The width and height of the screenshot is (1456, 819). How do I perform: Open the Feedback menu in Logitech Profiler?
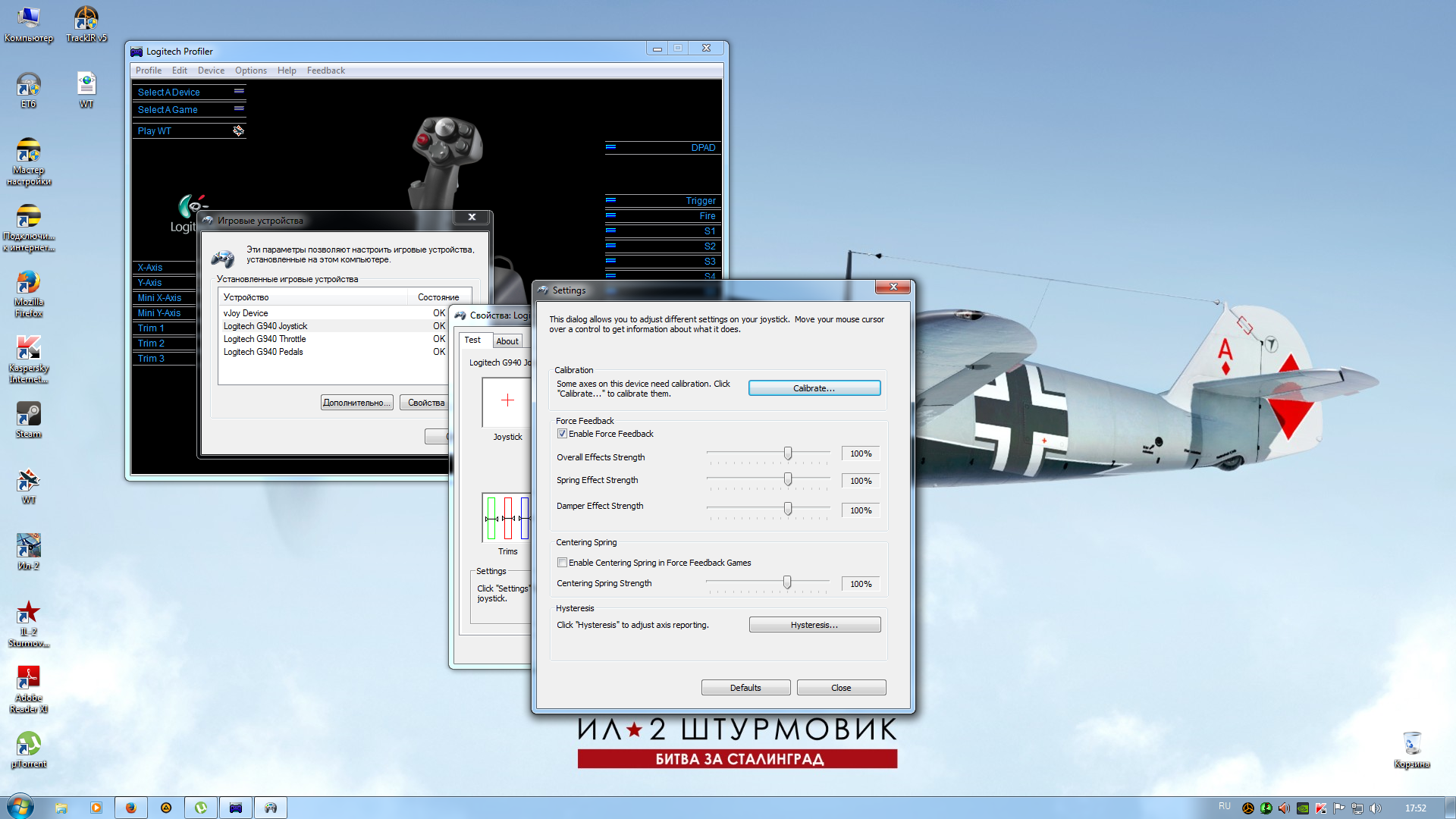point(326,71)
